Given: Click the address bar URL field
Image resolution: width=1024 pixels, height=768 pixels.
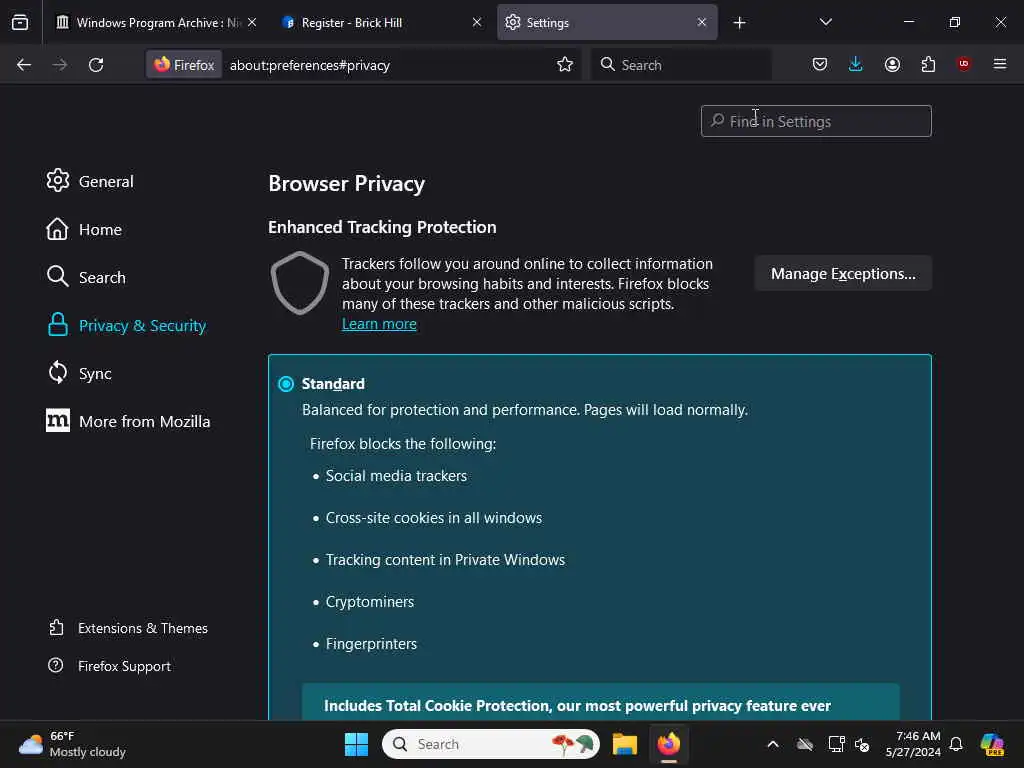Looking at the screenshot, I should pos(387,65).
